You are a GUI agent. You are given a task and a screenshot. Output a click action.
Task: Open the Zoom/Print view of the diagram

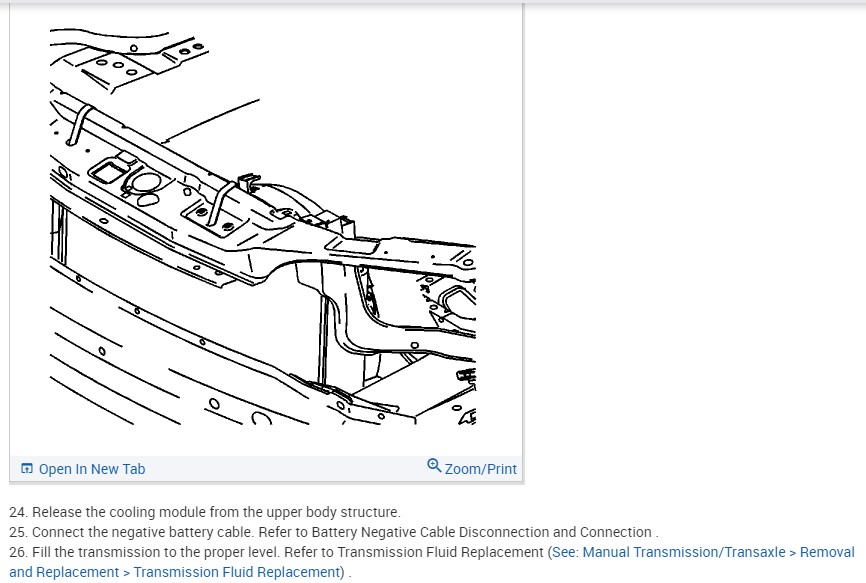[480, 469]
